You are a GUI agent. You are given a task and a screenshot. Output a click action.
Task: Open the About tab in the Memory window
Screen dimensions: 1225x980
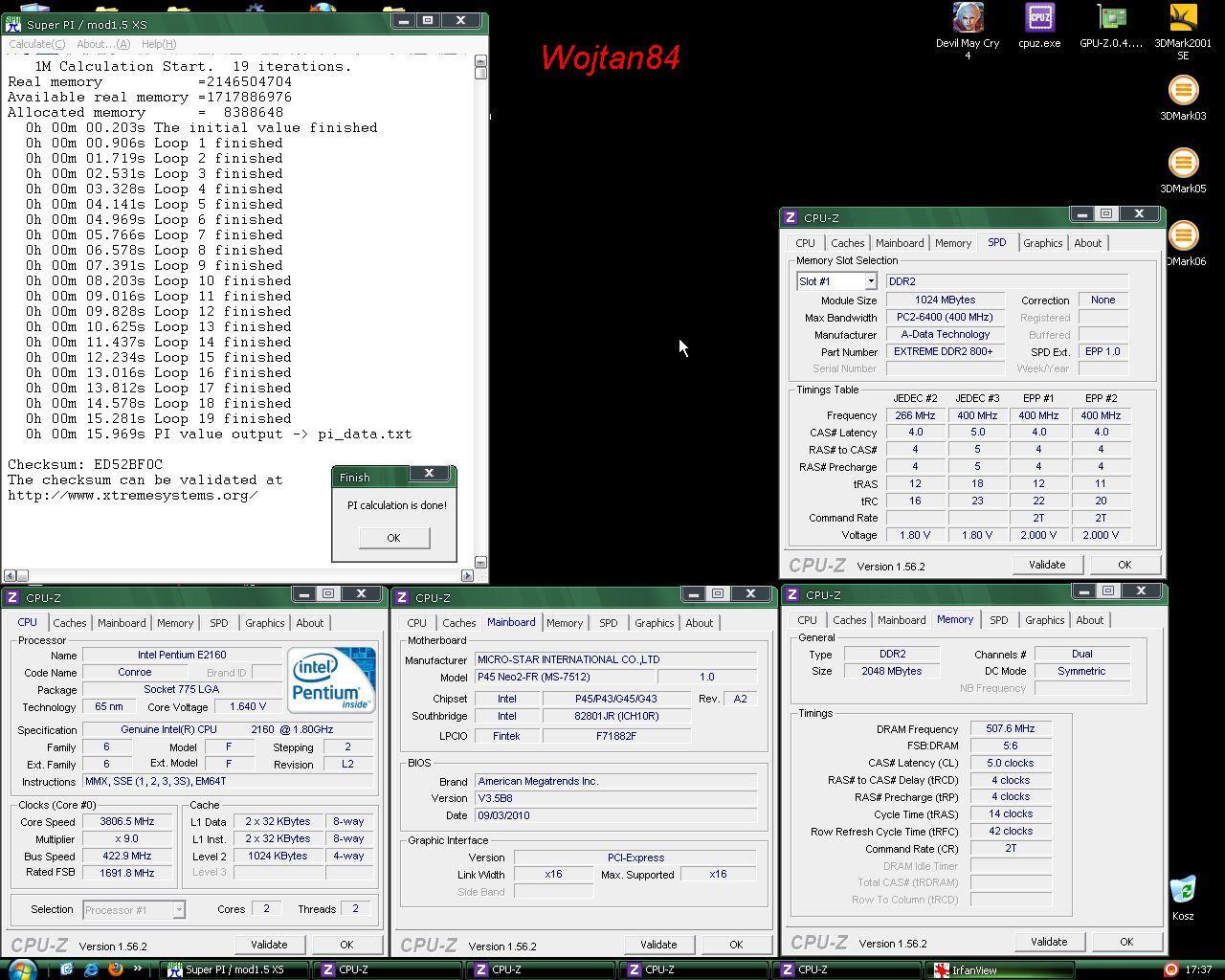(x=1090, y=620)
